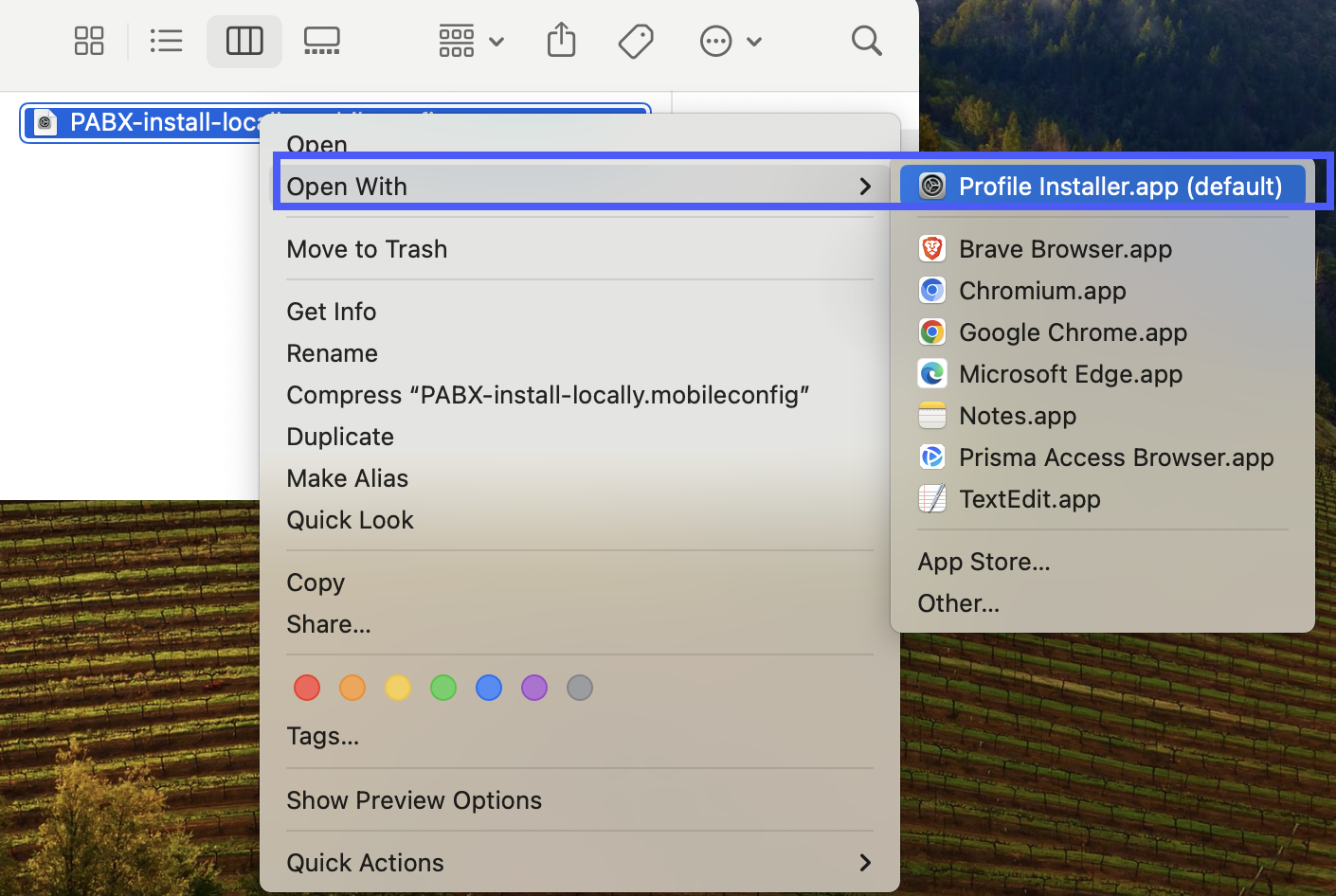Switch Finder to gallery view
This screenshot has height=896, width=1336.
pyautogui.click(x=322, y=41)
